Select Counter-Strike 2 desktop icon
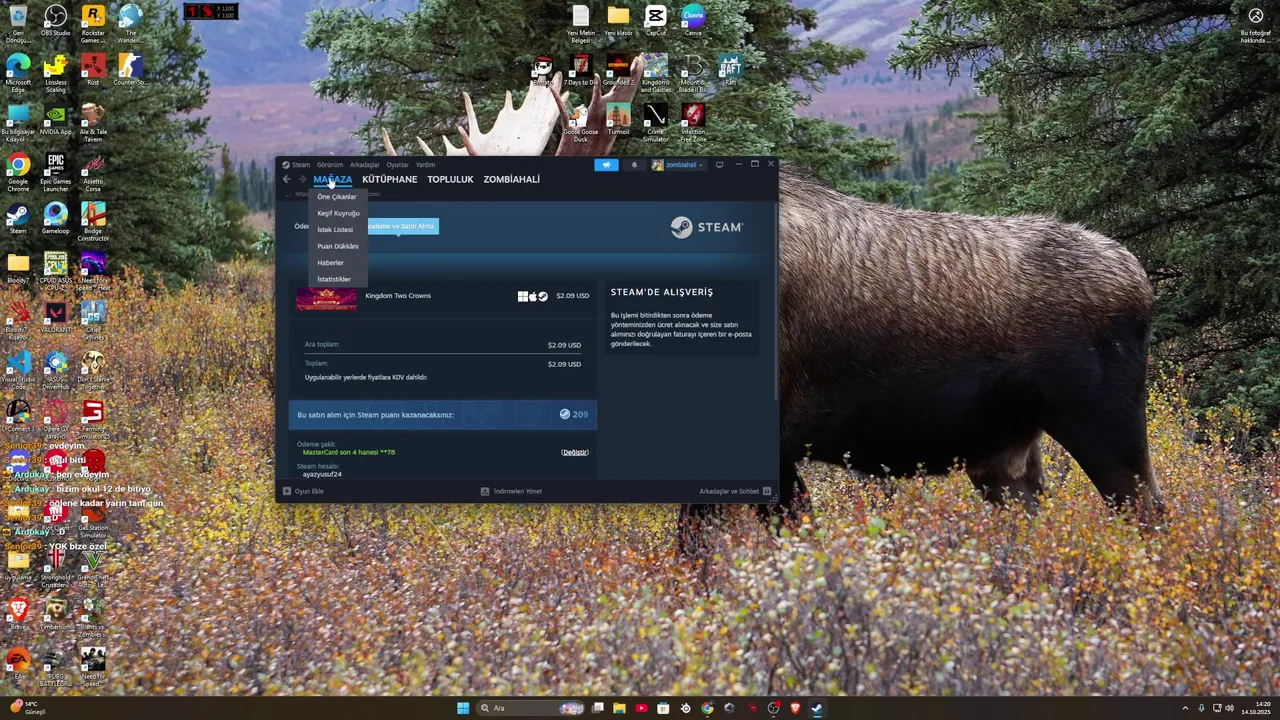The height and width of the screenshot is (720, 1280). (130, 70)
